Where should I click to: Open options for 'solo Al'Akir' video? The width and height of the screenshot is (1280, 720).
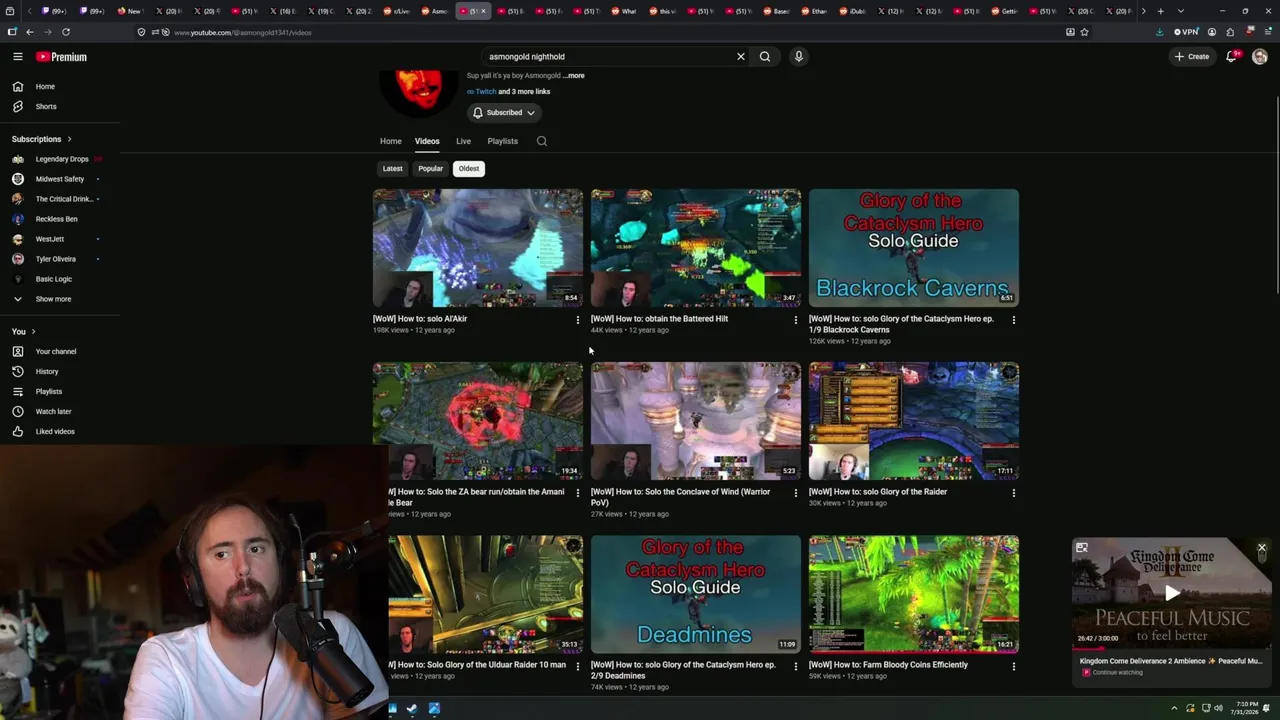pyautogui.click(x=577, y=320)
